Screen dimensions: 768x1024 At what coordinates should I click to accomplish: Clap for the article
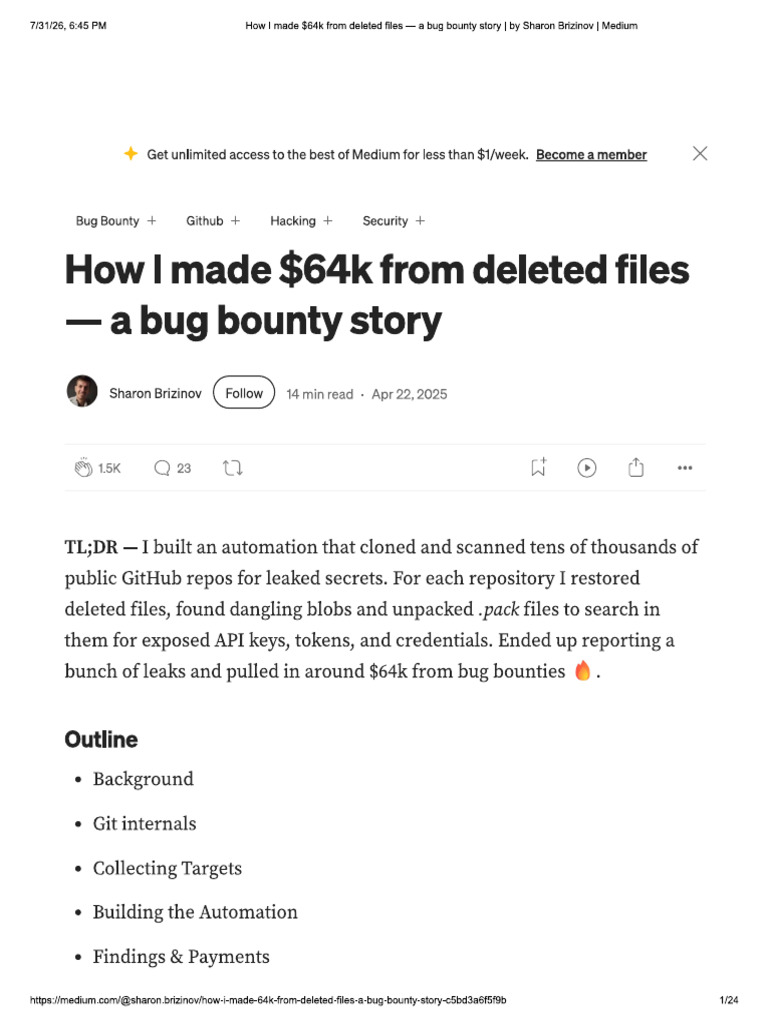83,468
